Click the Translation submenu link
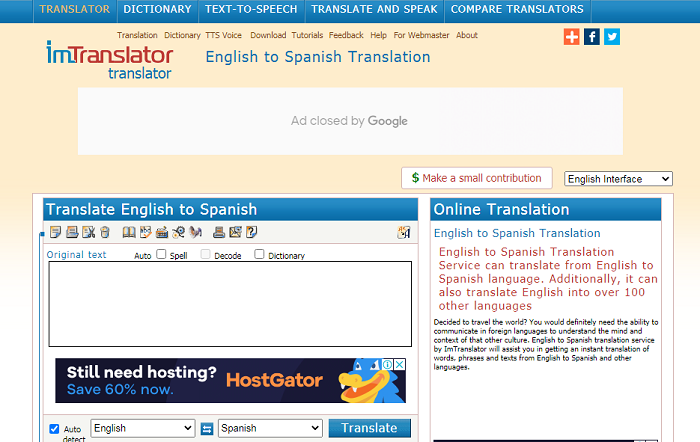Image resolution: width=700 pixels, height=442 pixels. [x=137, y=35]
